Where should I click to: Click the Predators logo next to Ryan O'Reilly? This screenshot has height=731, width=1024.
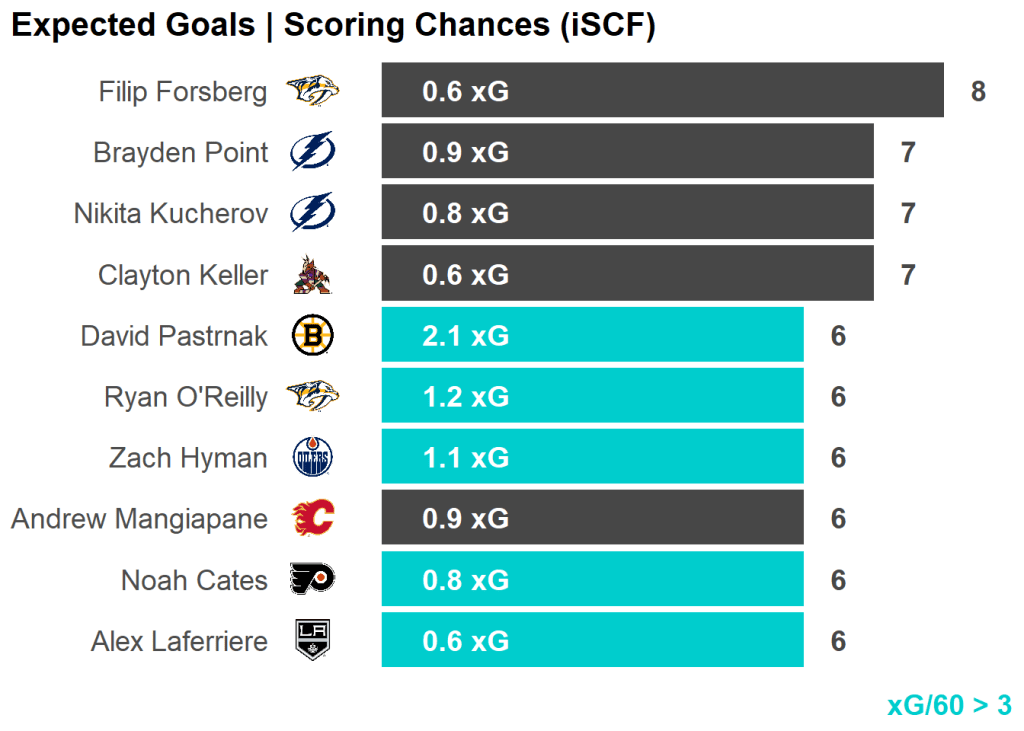pos(312,397)
